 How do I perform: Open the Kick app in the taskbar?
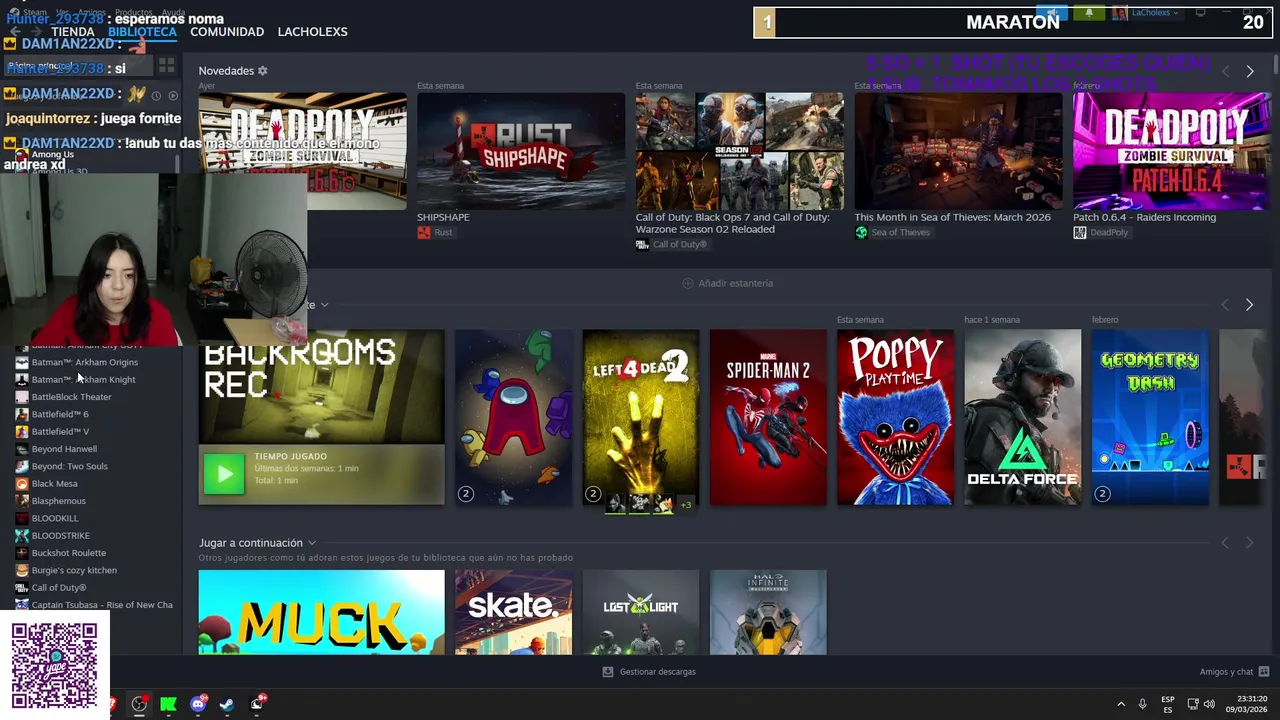[x=168, y=704]
